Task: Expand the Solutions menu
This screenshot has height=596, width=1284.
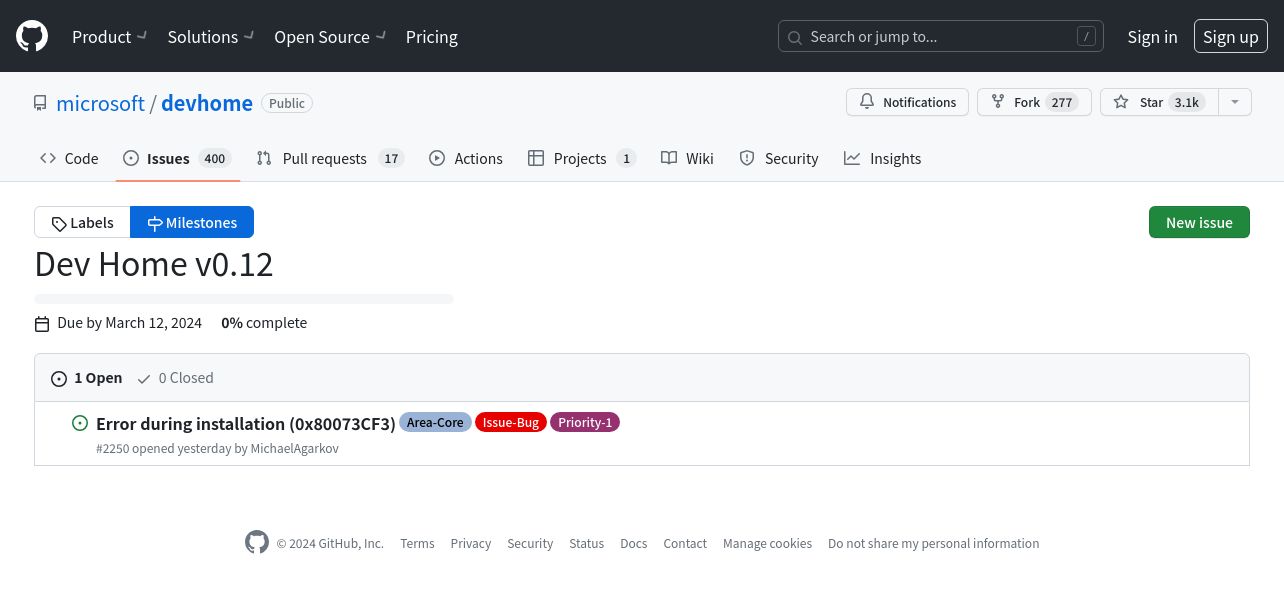Action: (x=211, y=37)
